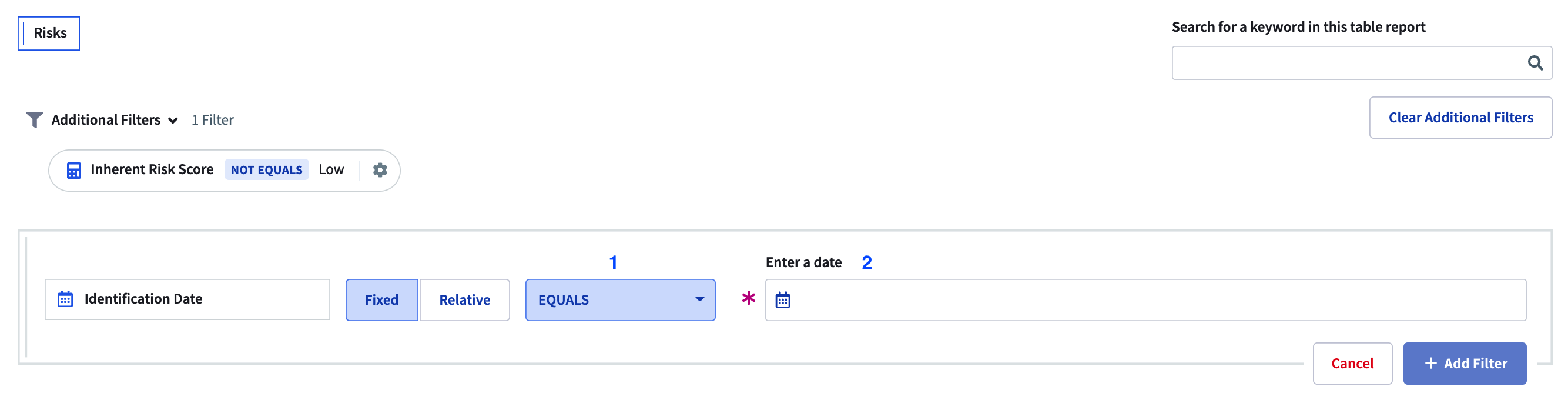Click into the Enter a date field

point(1157,299)
